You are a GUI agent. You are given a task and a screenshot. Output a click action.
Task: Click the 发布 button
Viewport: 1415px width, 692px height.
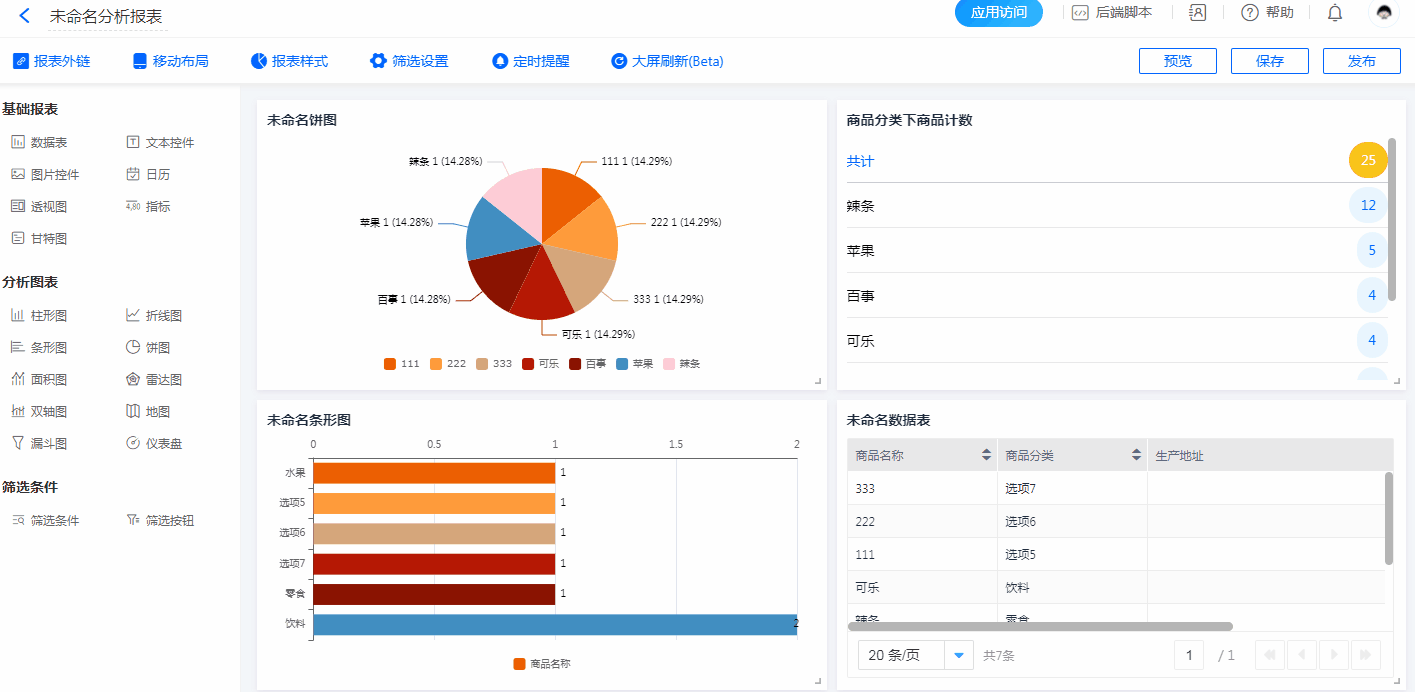(x=1361, y=61)
